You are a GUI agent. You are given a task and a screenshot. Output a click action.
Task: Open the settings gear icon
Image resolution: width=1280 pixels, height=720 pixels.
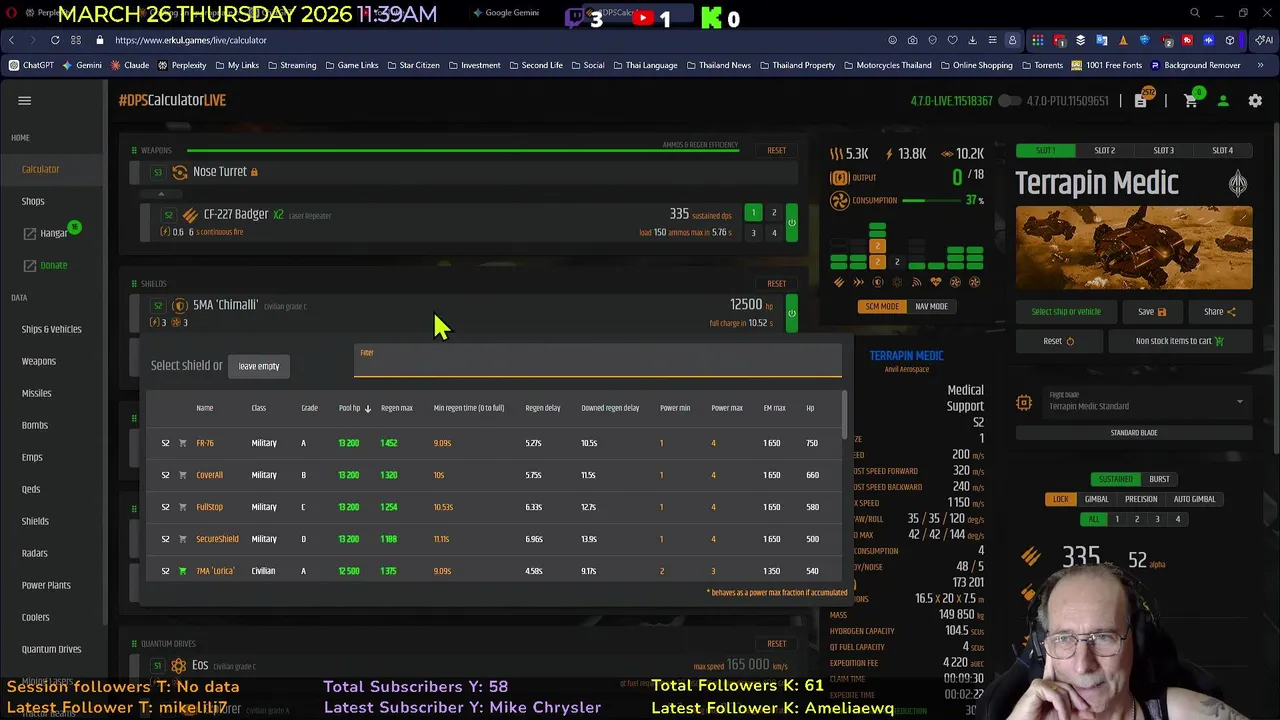point(1255,100)
